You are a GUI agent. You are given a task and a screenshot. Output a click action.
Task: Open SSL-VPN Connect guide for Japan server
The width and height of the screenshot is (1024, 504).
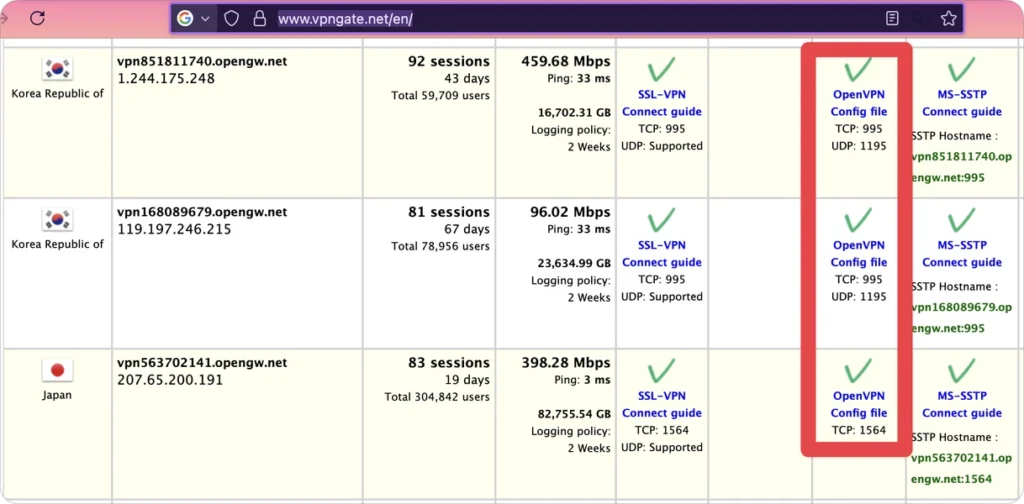pos(662,405)
